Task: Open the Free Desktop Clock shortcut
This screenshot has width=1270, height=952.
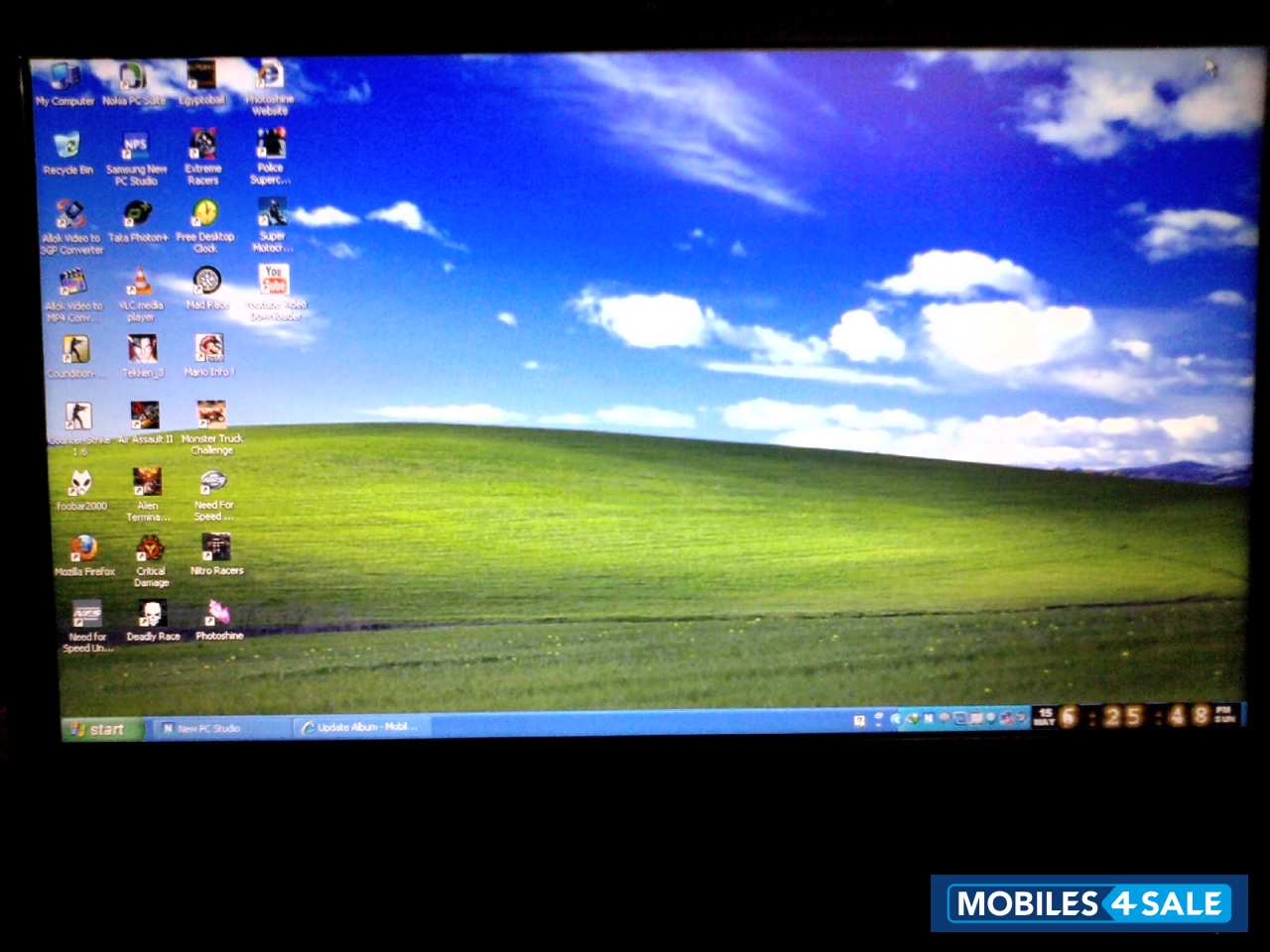Action: pos(205,215)
